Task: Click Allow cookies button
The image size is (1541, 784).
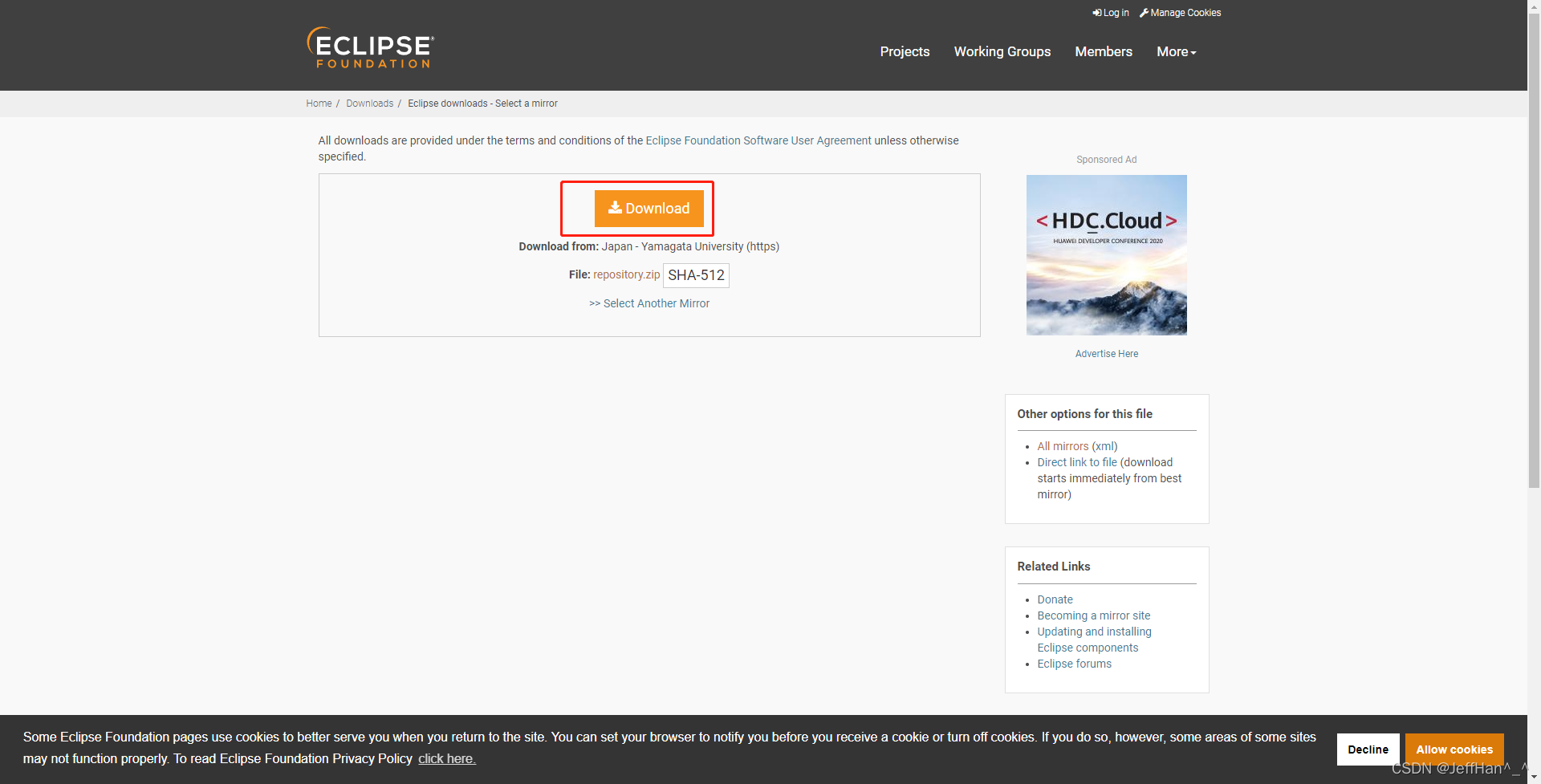Action: 1454,749
